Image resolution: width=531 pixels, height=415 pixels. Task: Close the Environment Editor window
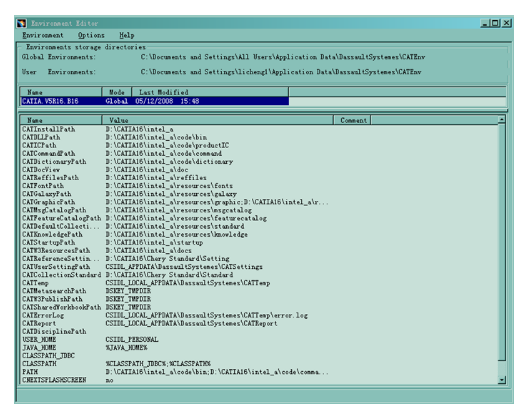pos(507,23)
